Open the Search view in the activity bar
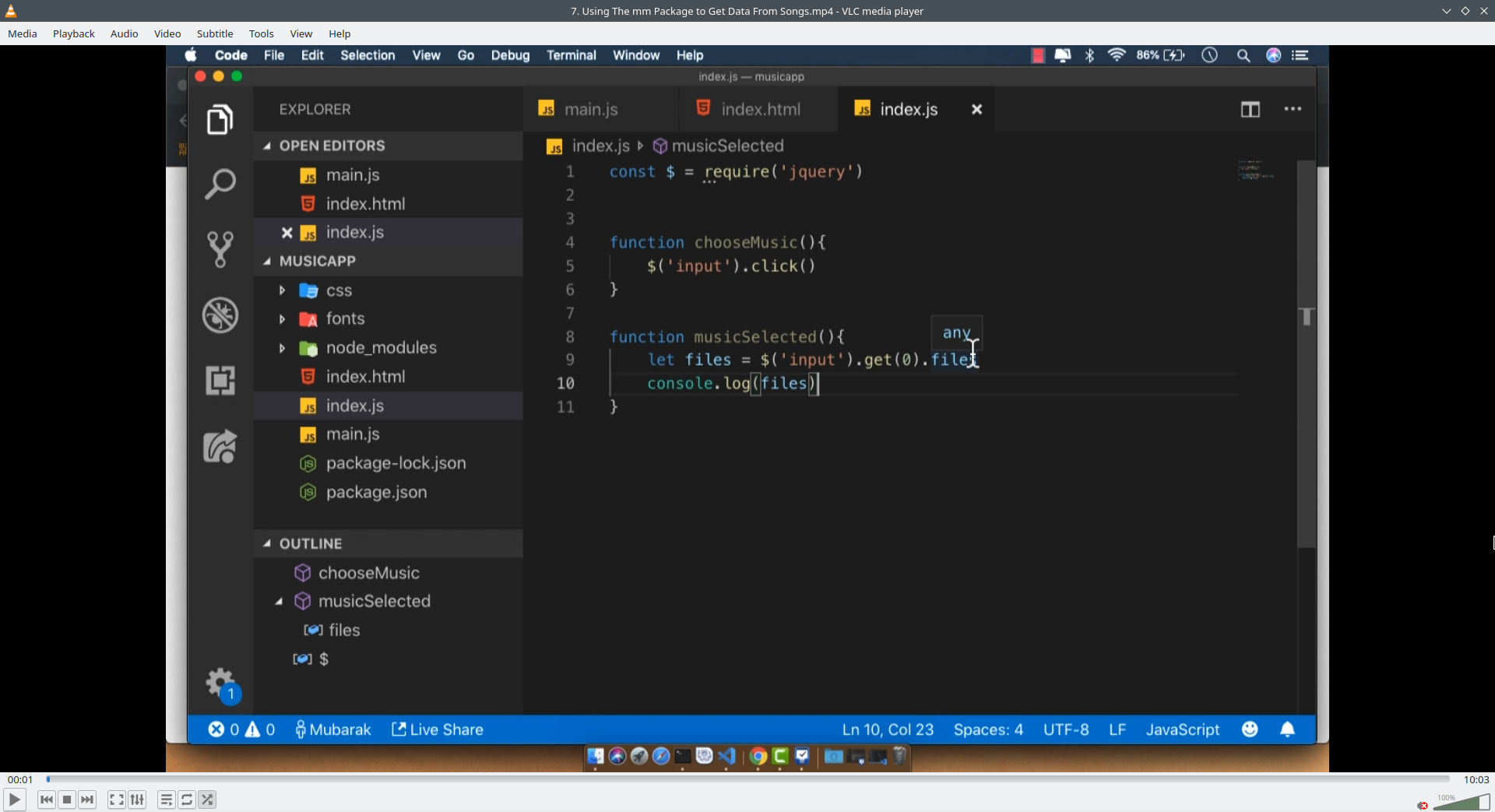 (220, 185)
